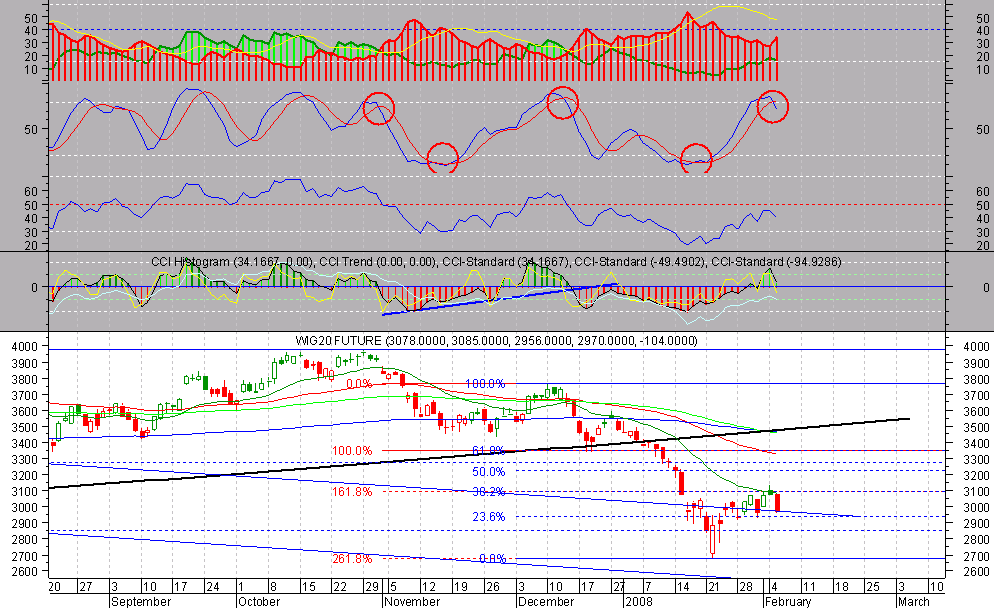Click date label 18 in February
994x608 pixels.
841,586
